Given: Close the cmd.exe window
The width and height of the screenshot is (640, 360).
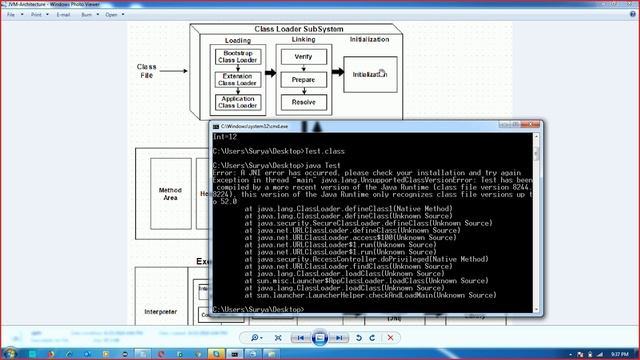Looking at the screenshot, I should point(531,124).
